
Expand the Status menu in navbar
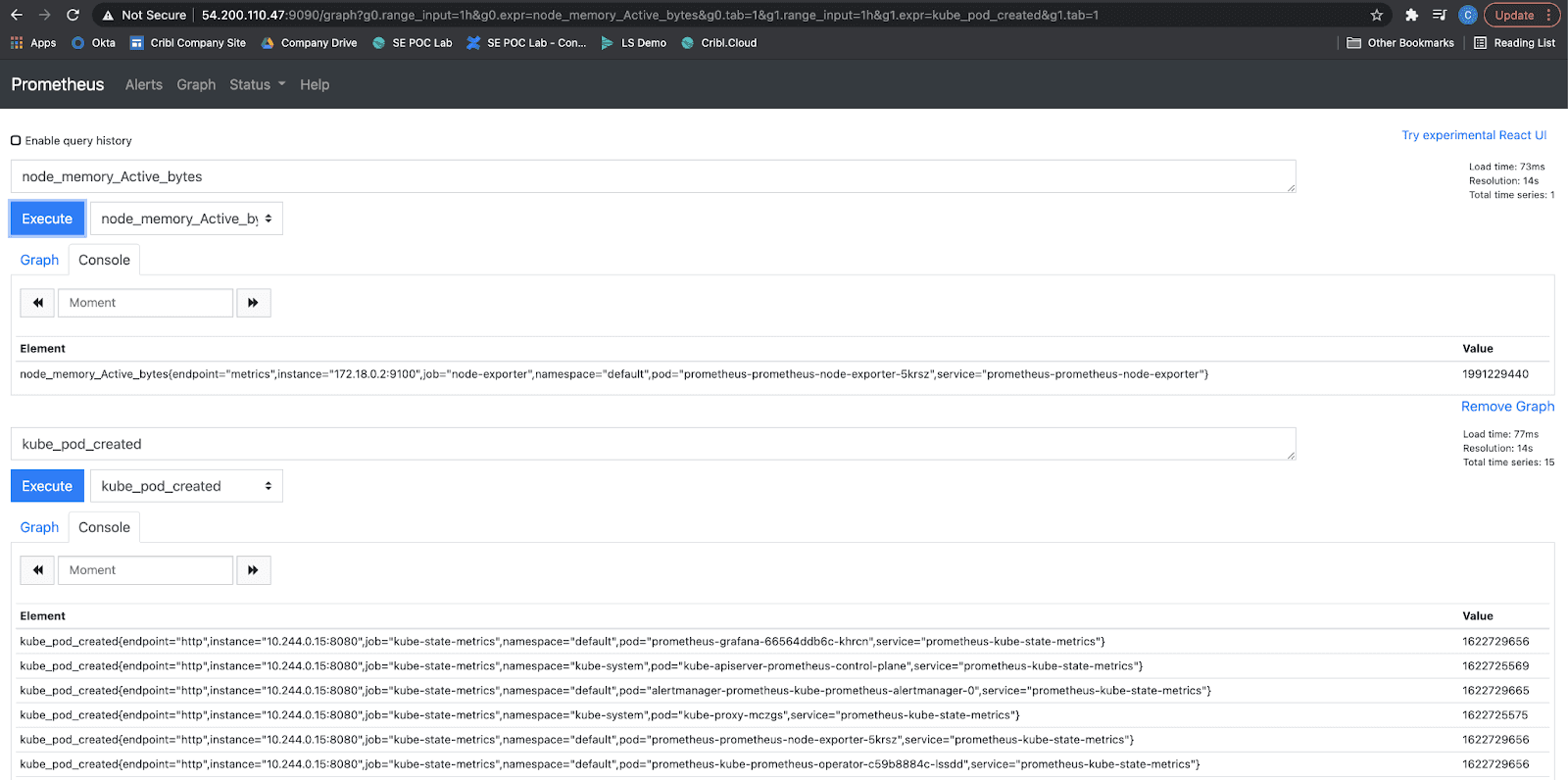tap(257, 85)
